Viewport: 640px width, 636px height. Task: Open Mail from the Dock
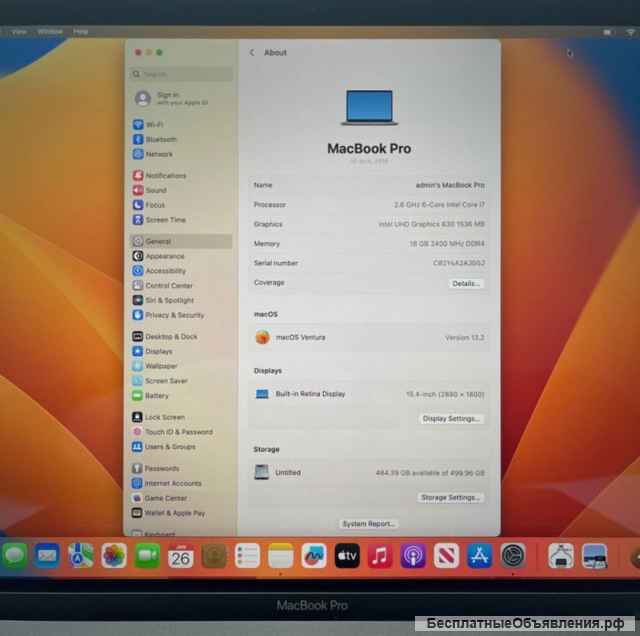(47, 555)
